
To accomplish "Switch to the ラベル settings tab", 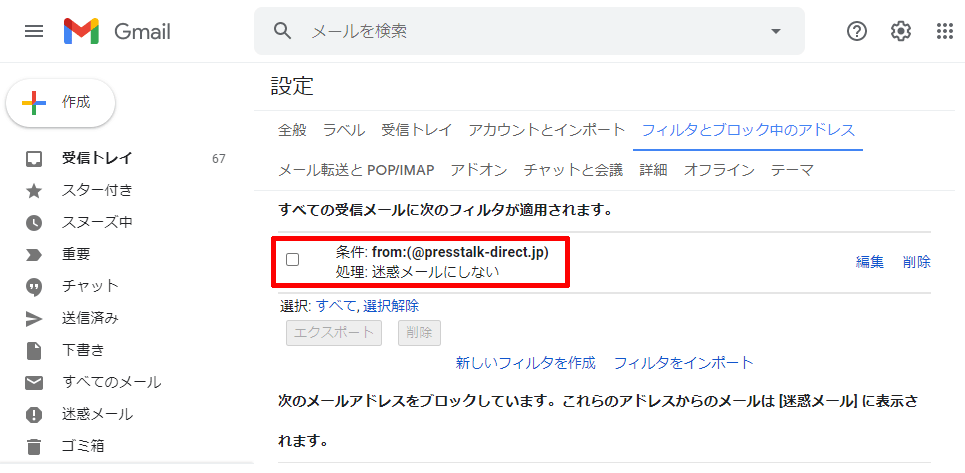I will click(x=344, y=130).
